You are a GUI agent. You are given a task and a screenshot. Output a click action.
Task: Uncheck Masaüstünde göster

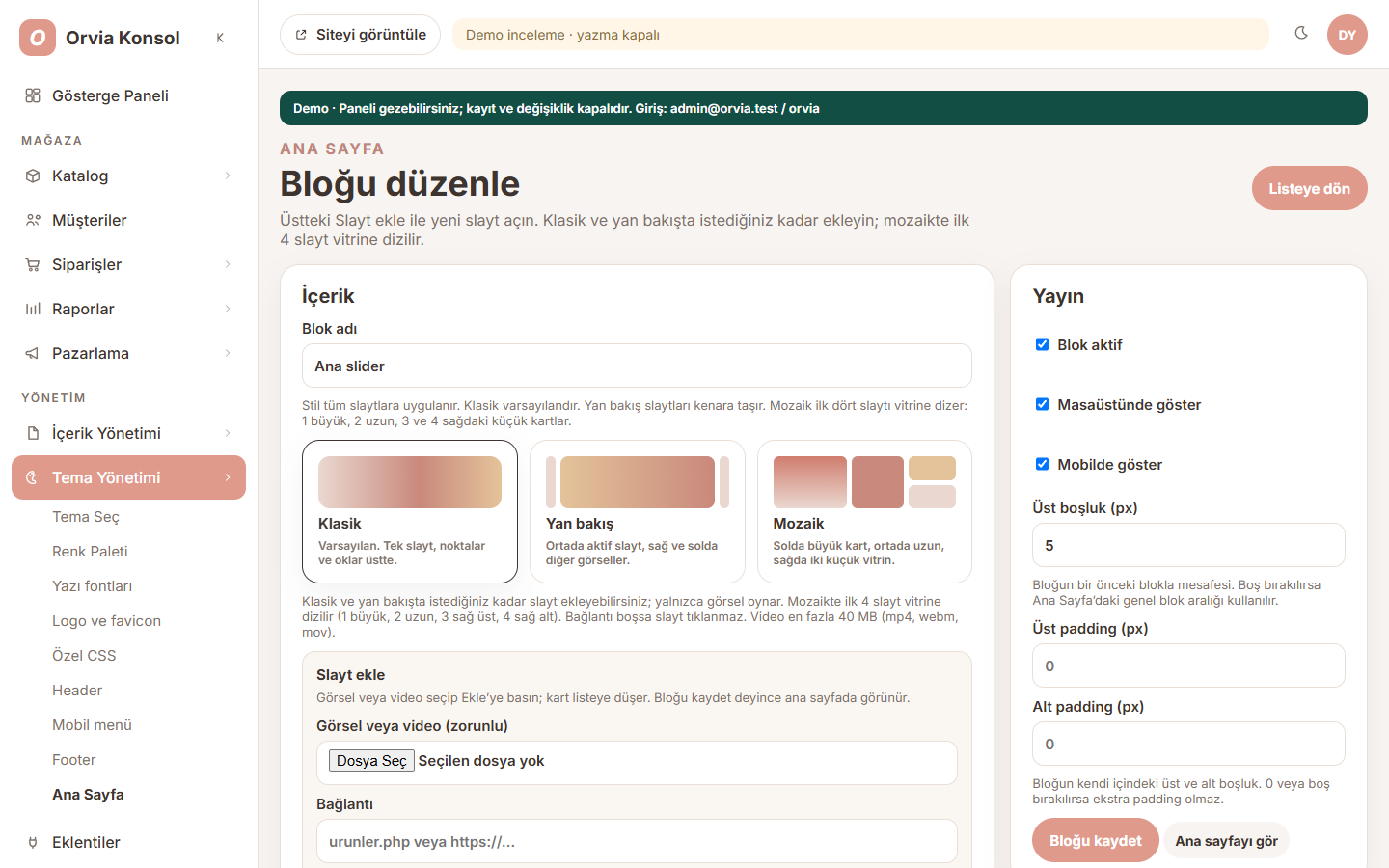point(1042,404)
